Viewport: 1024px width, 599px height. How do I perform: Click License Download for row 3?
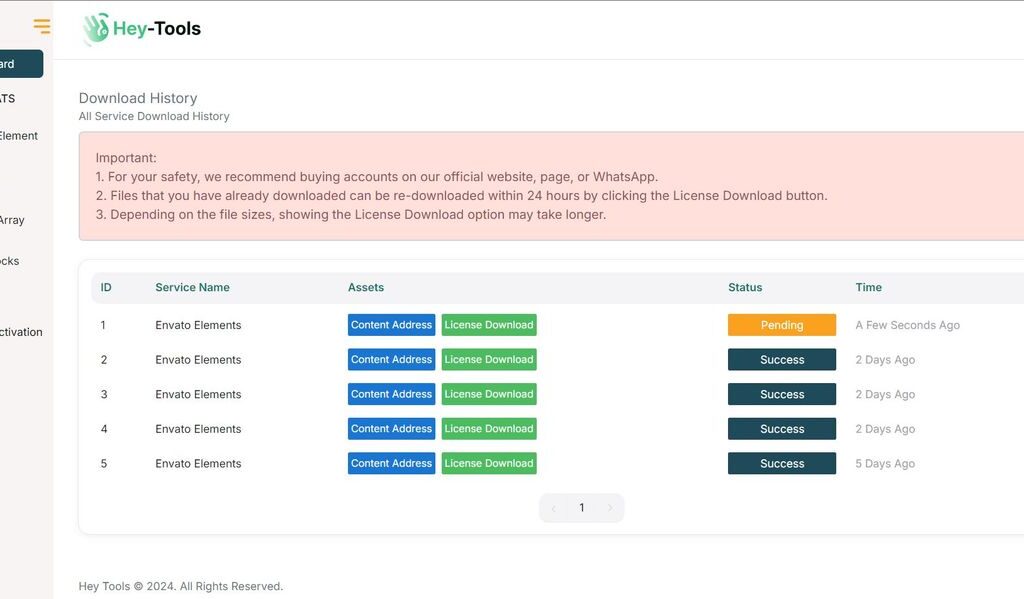click(489, 394)
